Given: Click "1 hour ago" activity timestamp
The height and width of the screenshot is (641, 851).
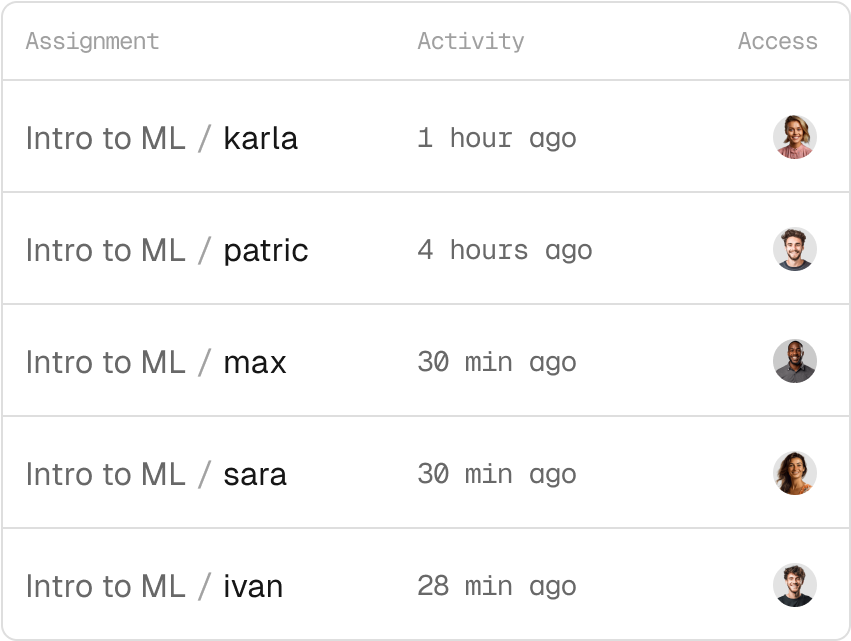Looking at the screenshot, I should [496, 138].
